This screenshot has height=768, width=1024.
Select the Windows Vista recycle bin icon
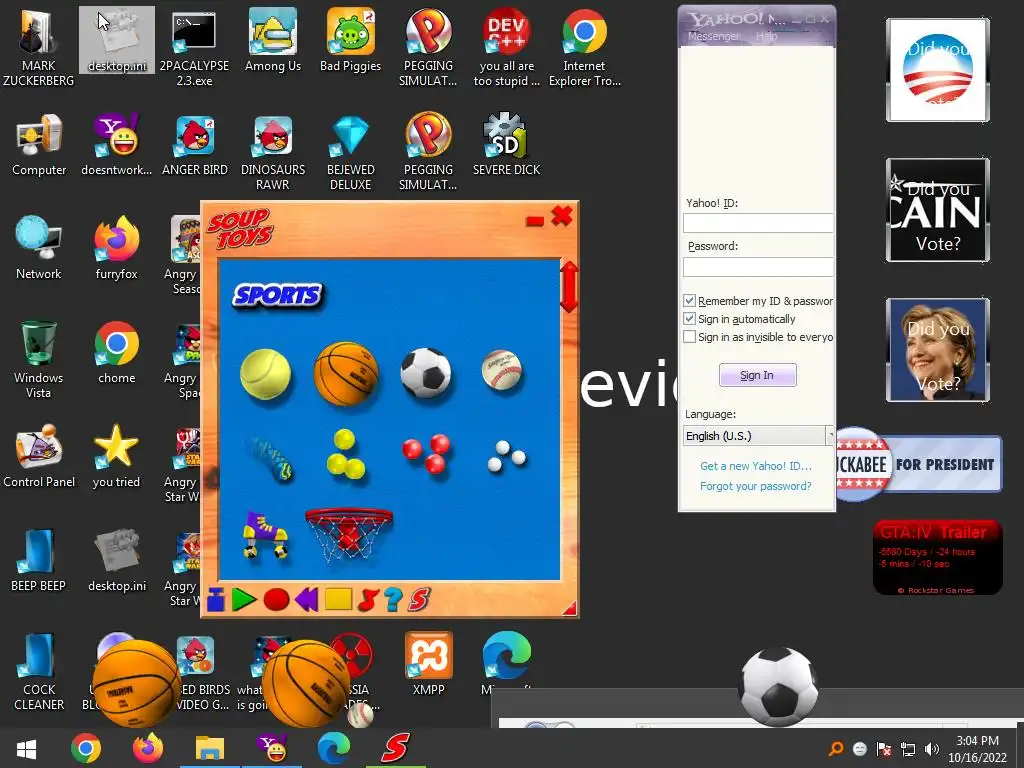pyautogui.click(x=39, y=359)
